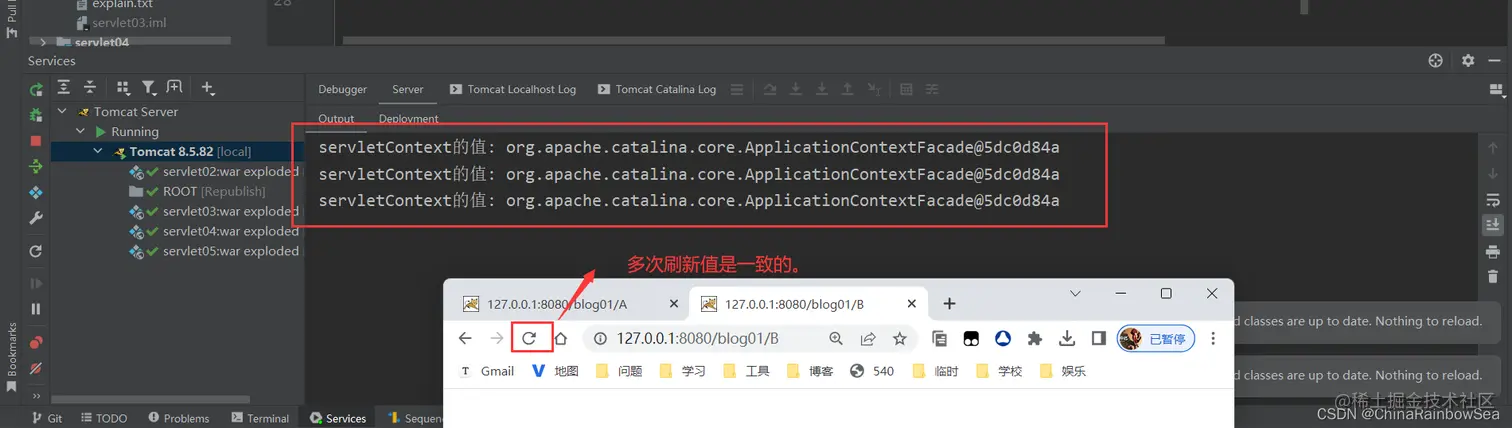Image resolution: width=1512 pixels, height=428 pixels.
Task: Expand the servlet04 project folder
Action: point(44,42)
